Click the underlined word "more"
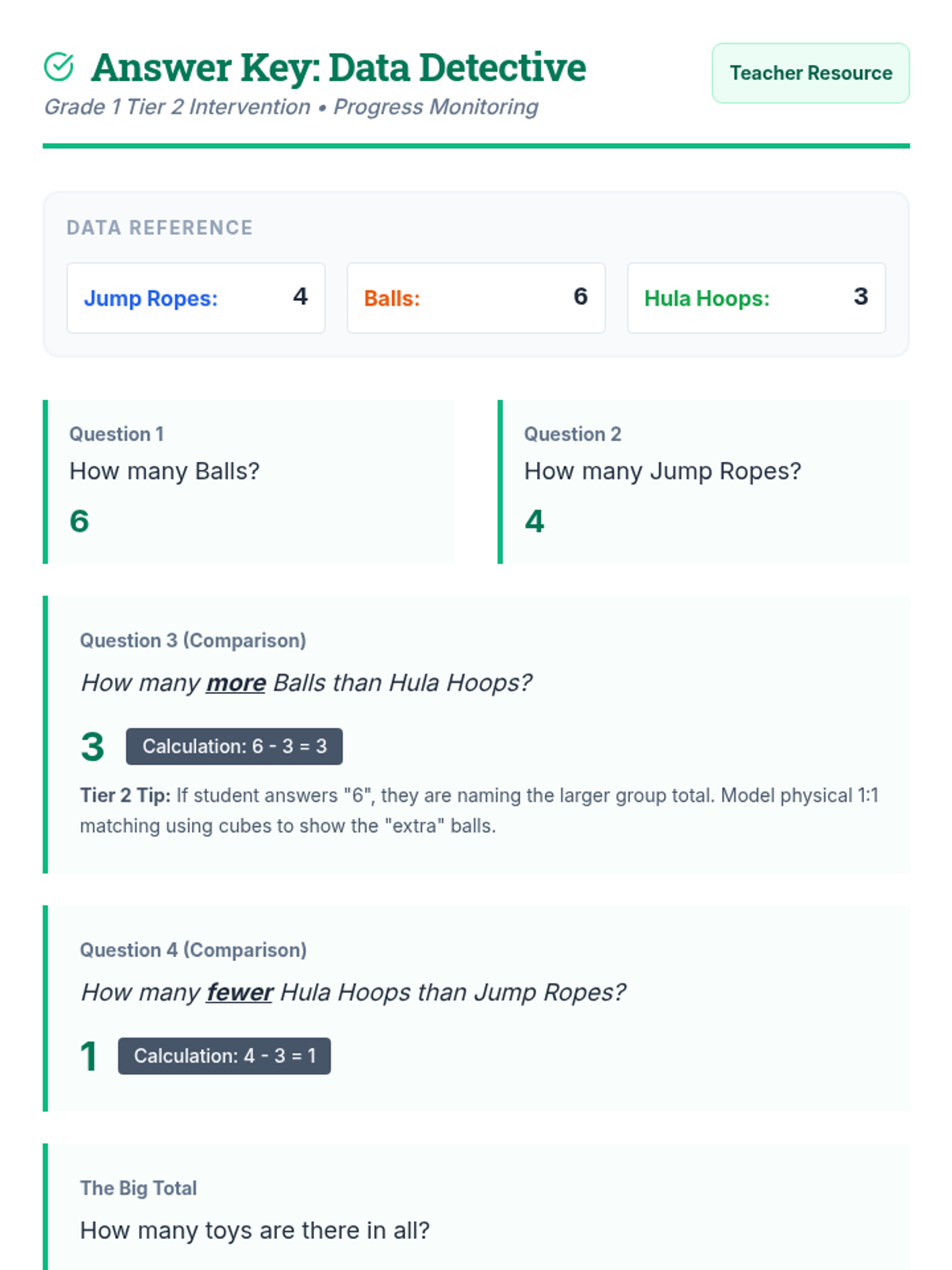Screen dimensions: 952x1270 [x=236, y=683]
